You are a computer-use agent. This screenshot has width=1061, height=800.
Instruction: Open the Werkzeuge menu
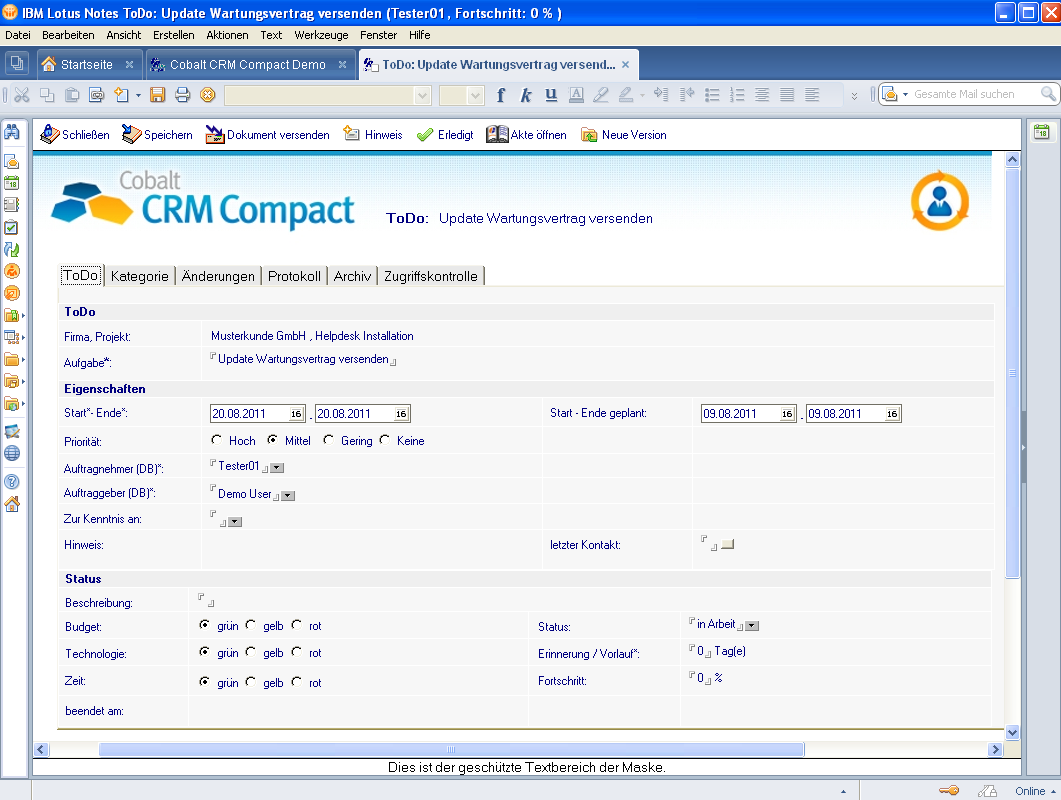pyautogui.click(x=321, y=35)
